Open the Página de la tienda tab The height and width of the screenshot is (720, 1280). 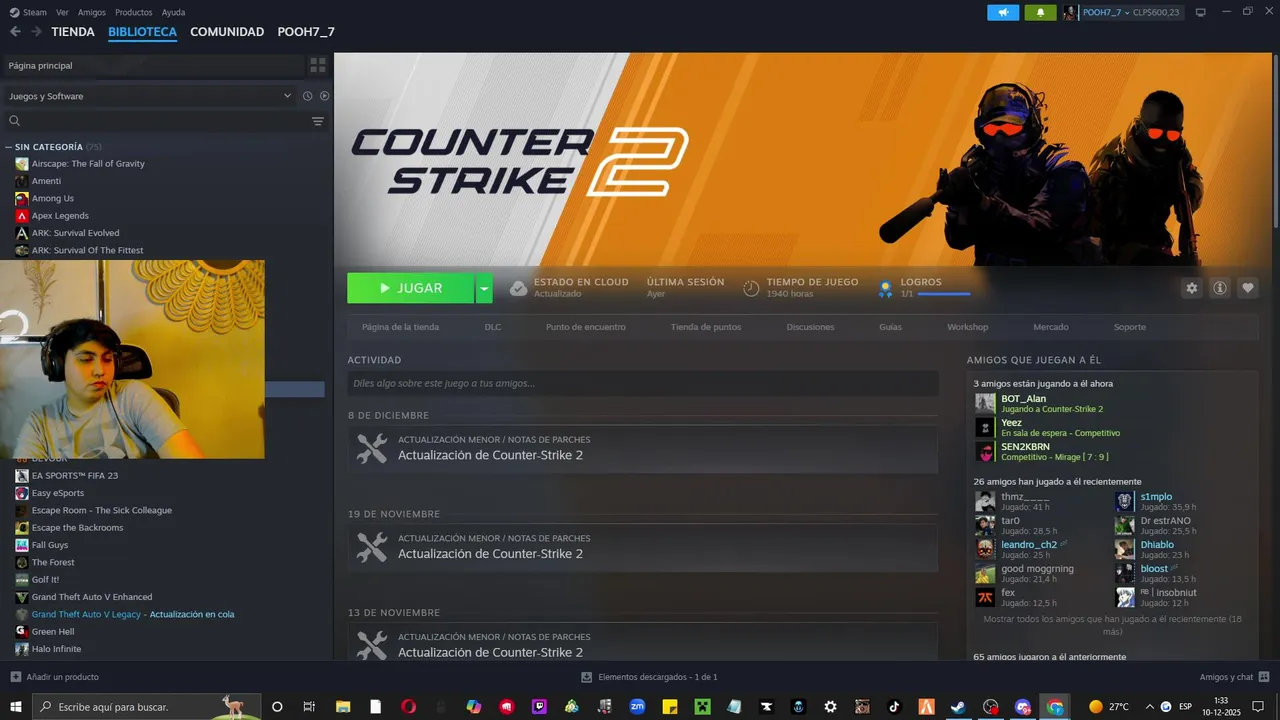[x=400, y=327]
